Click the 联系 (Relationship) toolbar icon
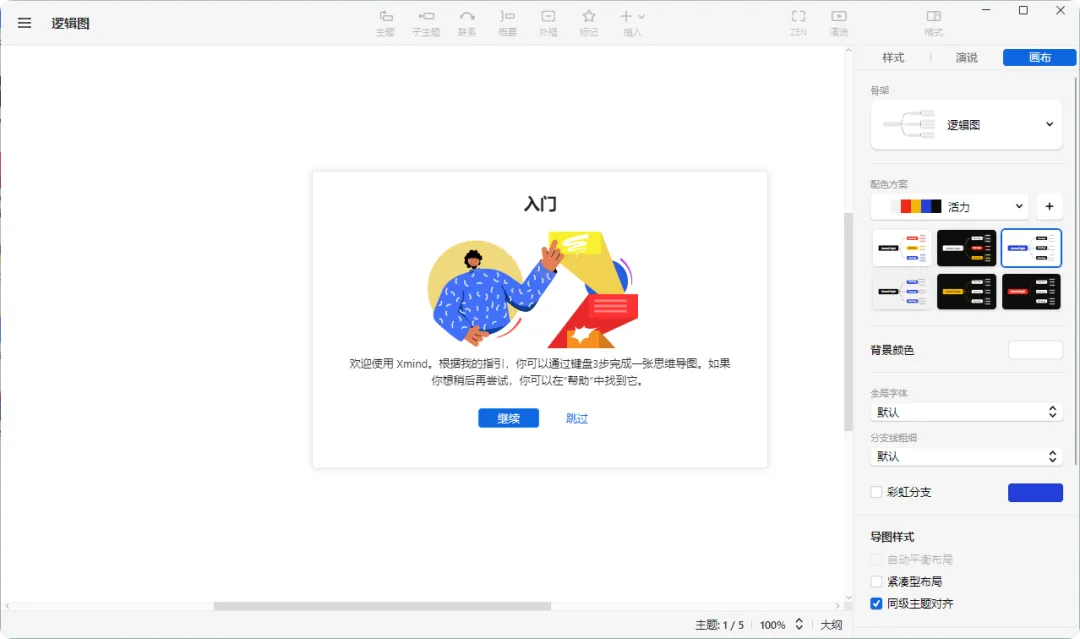1080x639 pixels. [466, 23]
